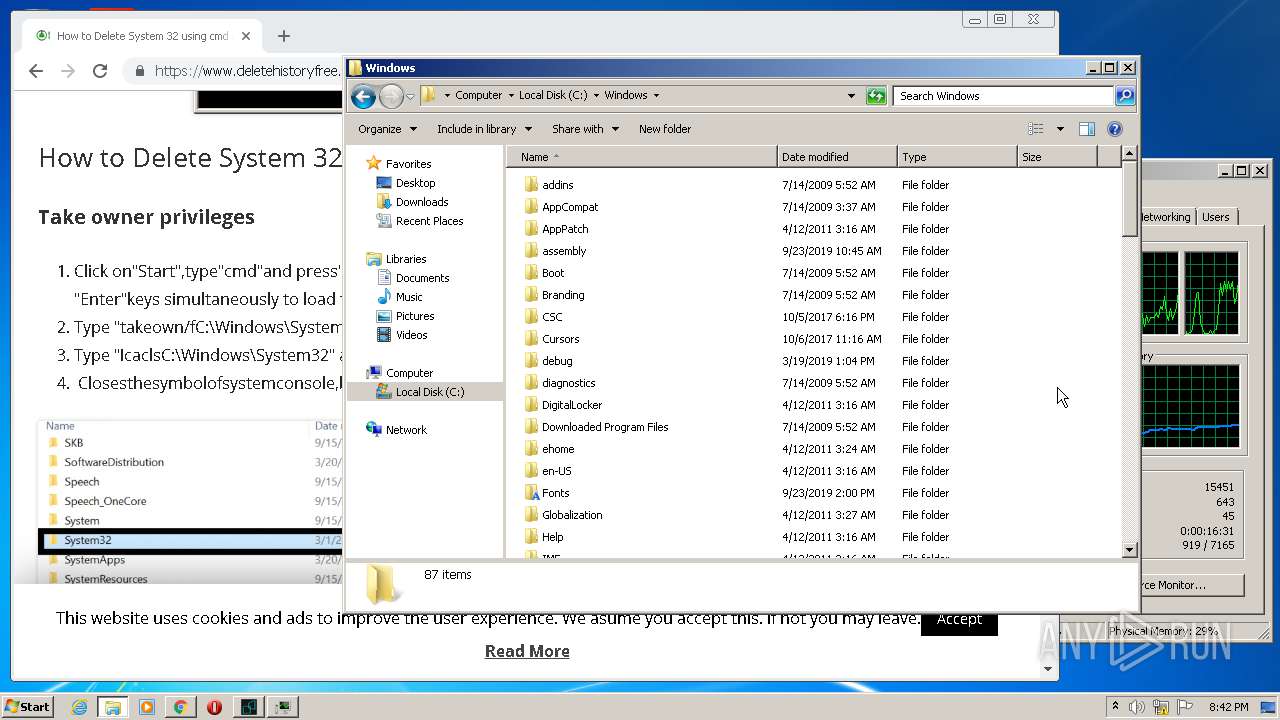Image resolution: width=1280 pixels, height=720 pixels.
Task: Open the Start menu
Action: (27, 707)
